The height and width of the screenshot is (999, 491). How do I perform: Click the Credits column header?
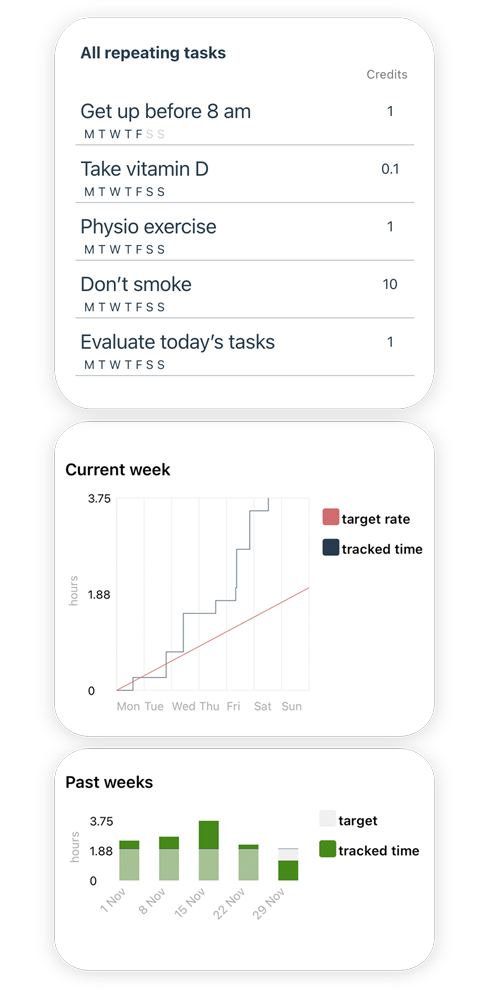(387, 75)
